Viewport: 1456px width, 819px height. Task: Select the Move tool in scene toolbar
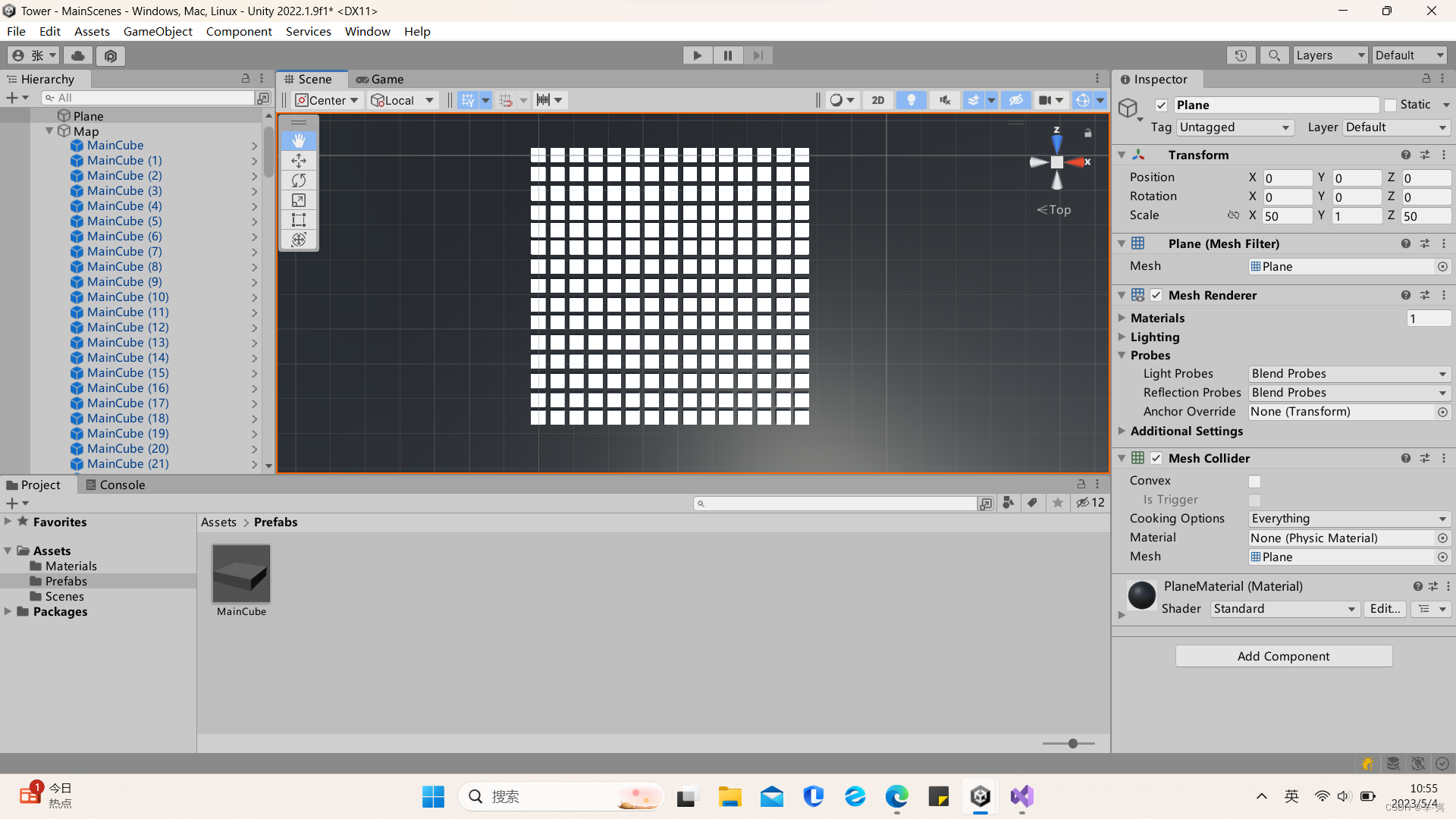tap(299, 161)
